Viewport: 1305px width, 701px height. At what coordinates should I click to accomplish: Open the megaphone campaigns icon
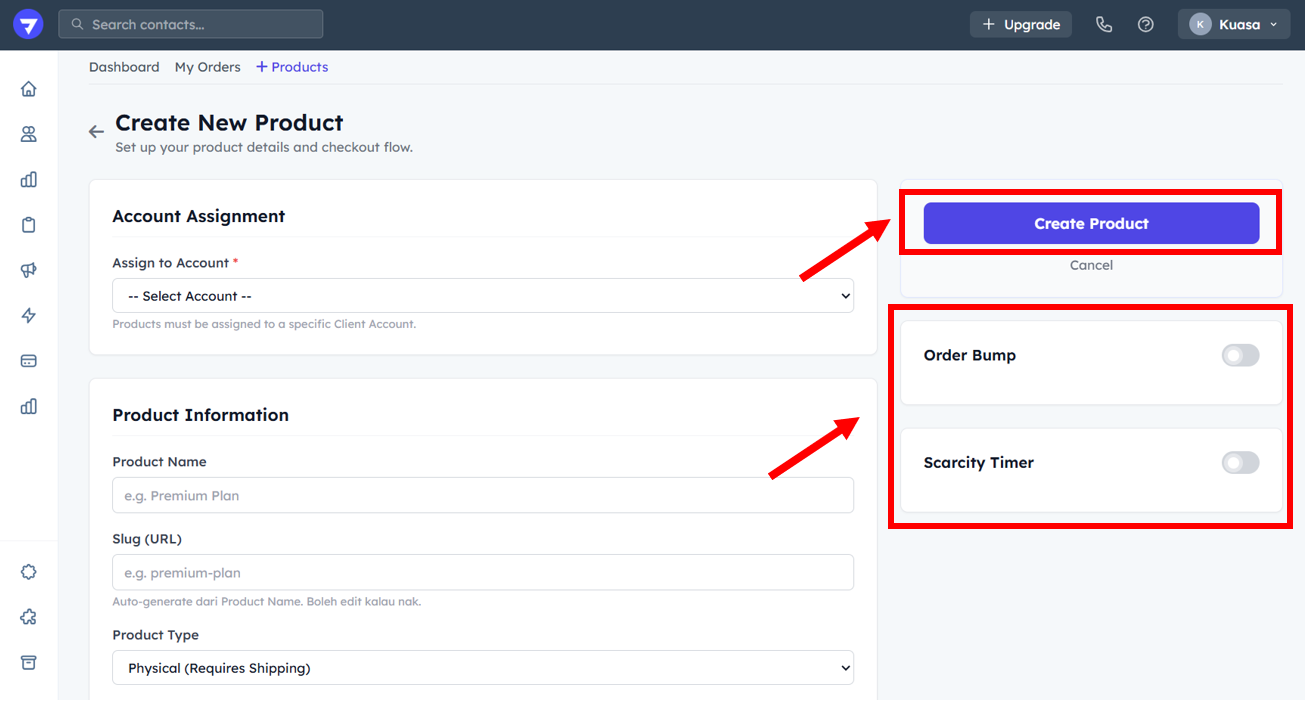29,270
